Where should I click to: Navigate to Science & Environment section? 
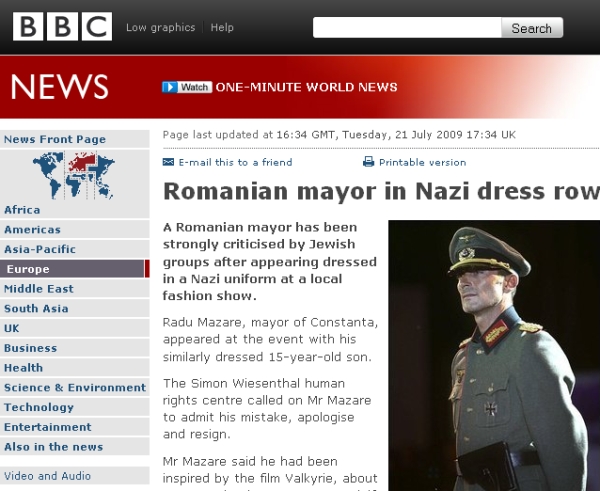[x=75, y=388]
